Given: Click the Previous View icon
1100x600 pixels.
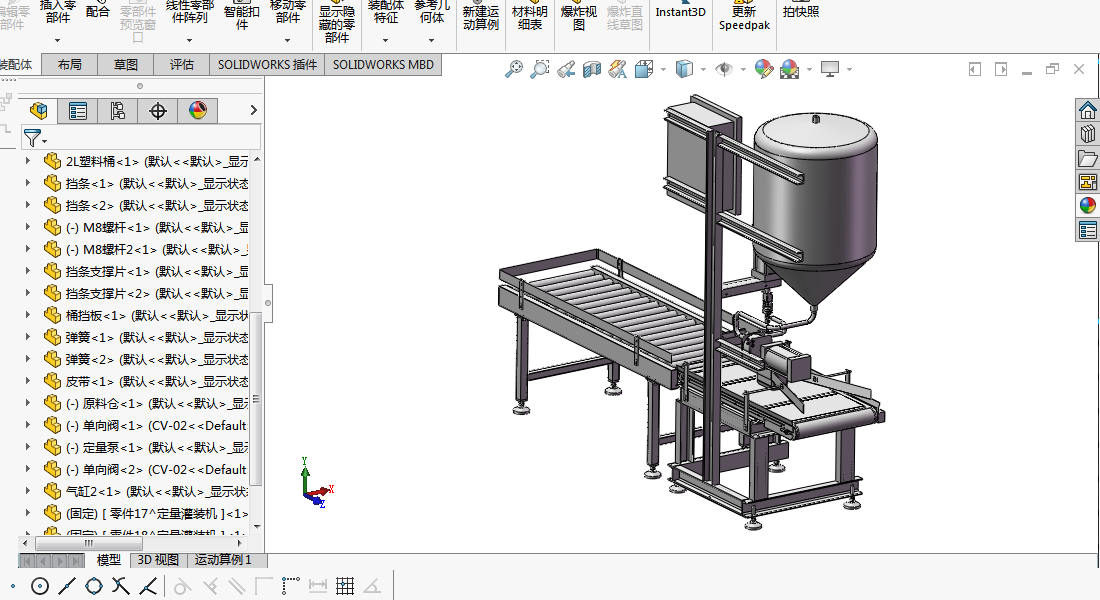Looking at the screenshot, I should pyautogui.click(x=566, y=69).
